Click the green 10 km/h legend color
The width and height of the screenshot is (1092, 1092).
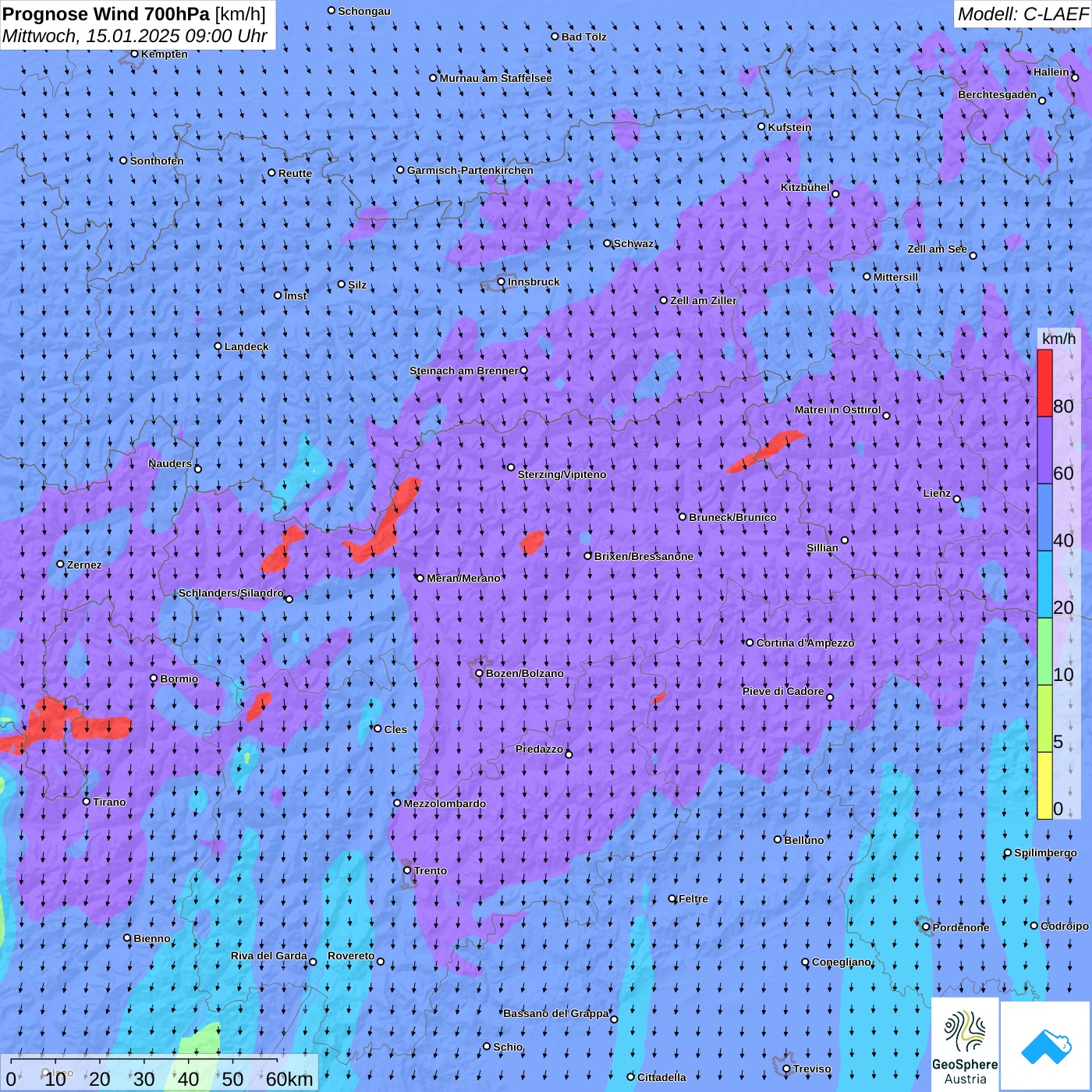1044,651
